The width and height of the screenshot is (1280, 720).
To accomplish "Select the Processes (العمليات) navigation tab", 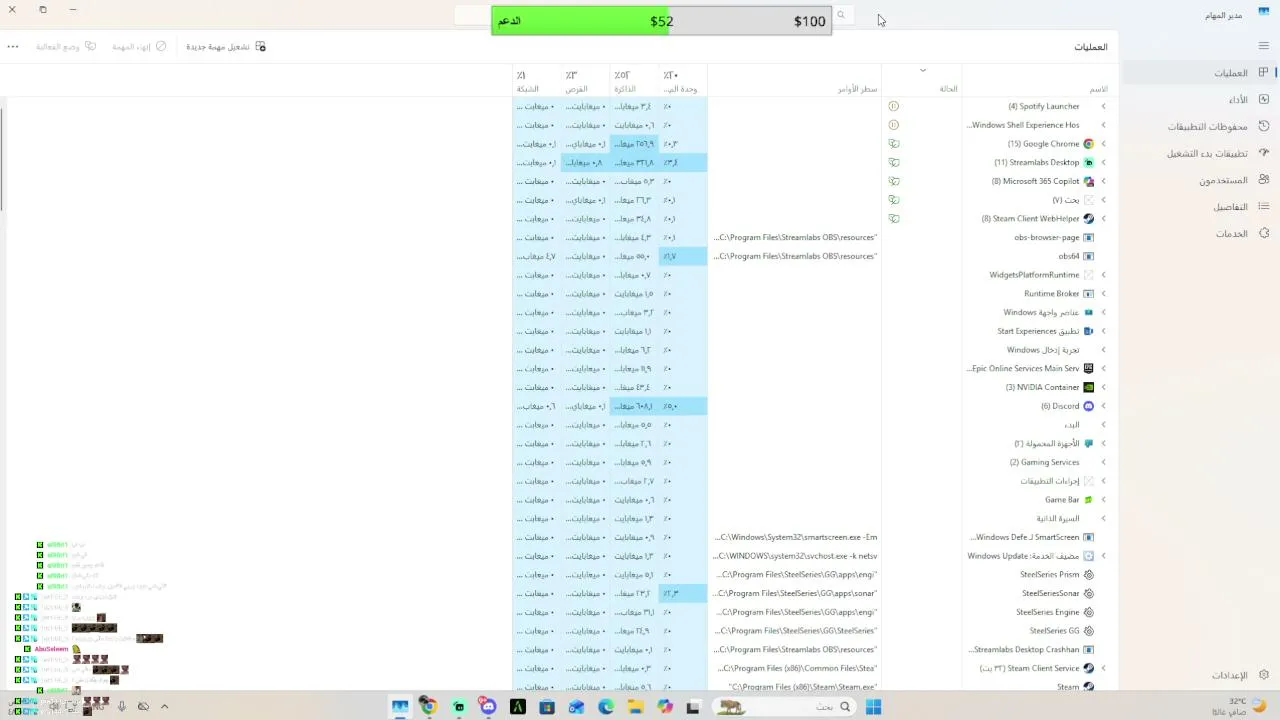I will click(1200, 73).
